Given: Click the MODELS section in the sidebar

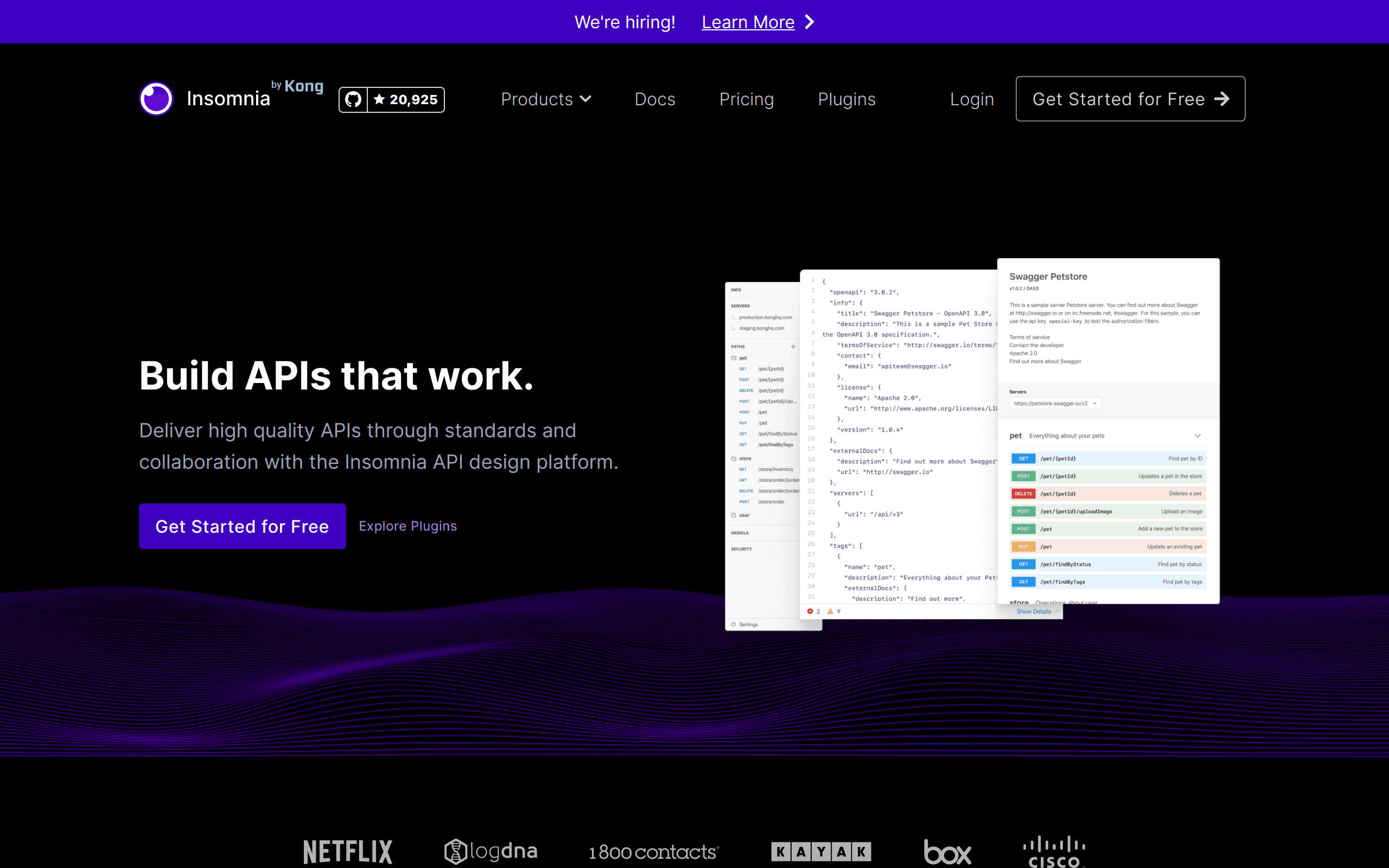Looking at the screenshot, I should [740, 533].
